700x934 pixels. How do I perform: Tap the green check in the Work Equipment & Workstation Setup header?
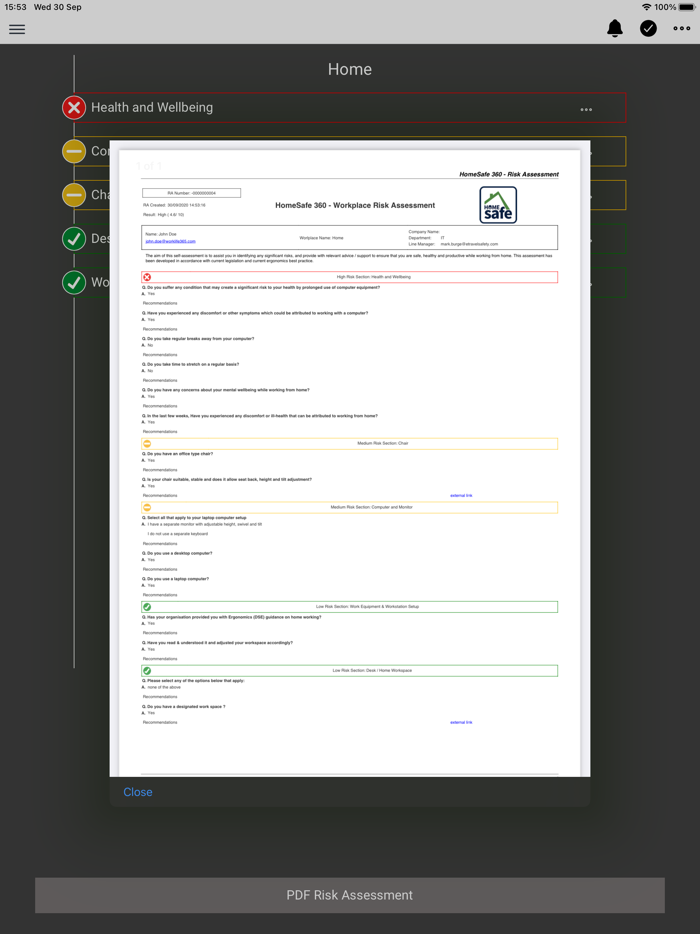(x=147, y=607)
